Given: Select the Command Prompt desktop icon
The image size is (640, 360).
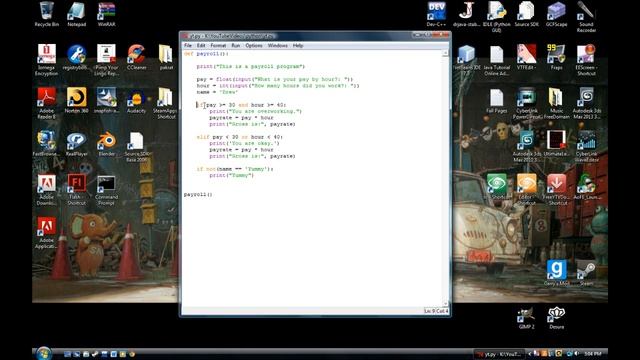Looking at the screenshot, I should 106,189.
